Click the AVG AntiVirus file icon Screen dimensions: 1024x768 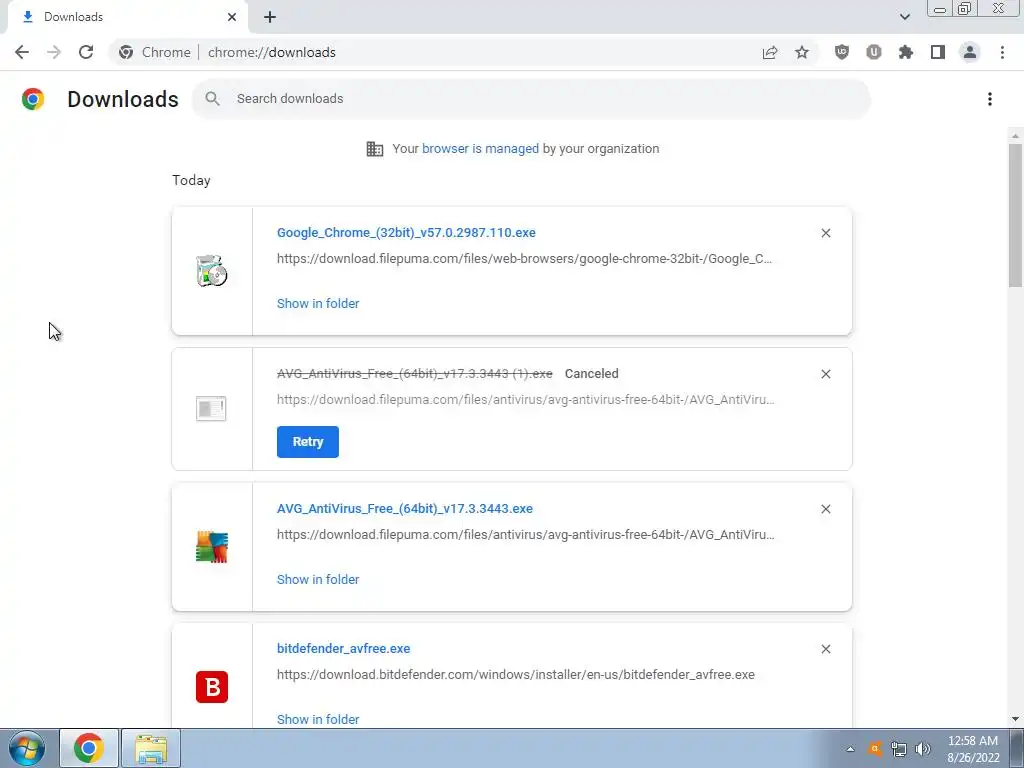212,547
